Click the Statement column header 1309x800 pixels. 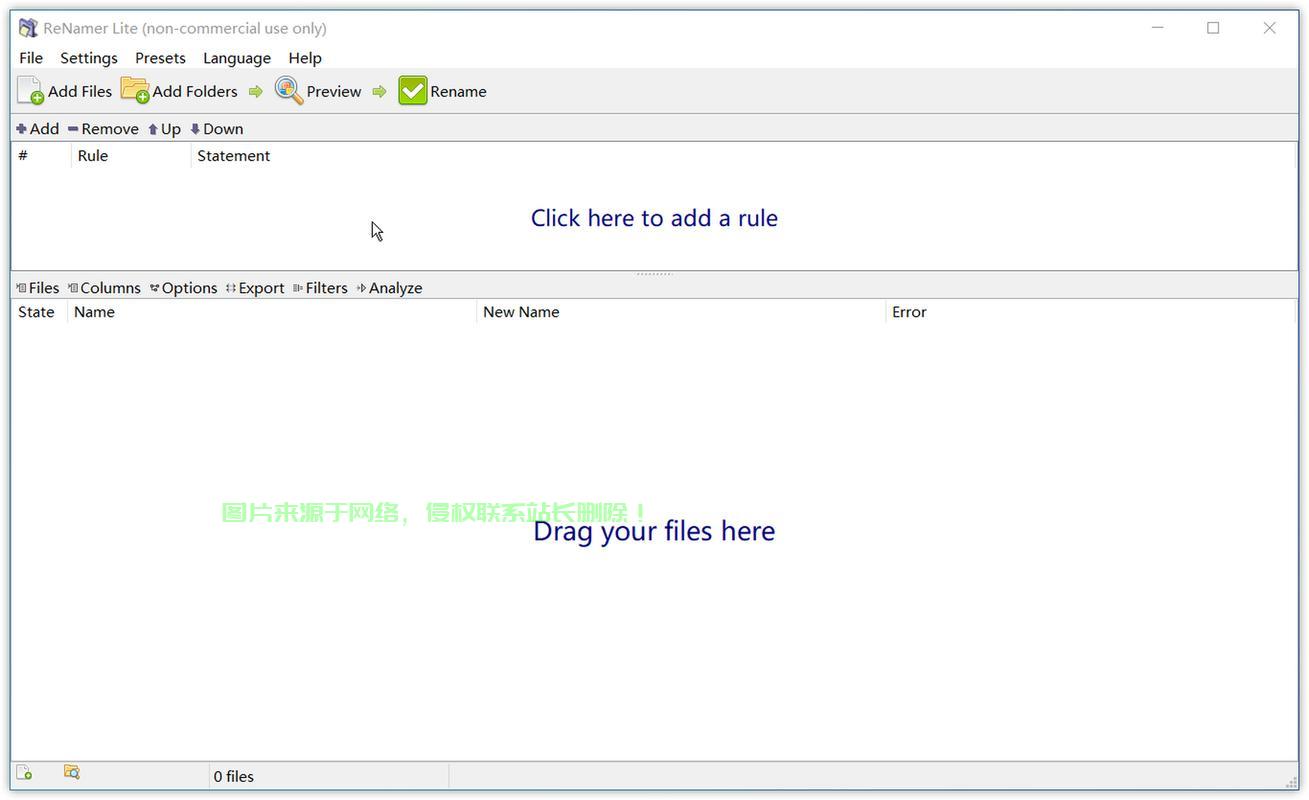(742, 156)
